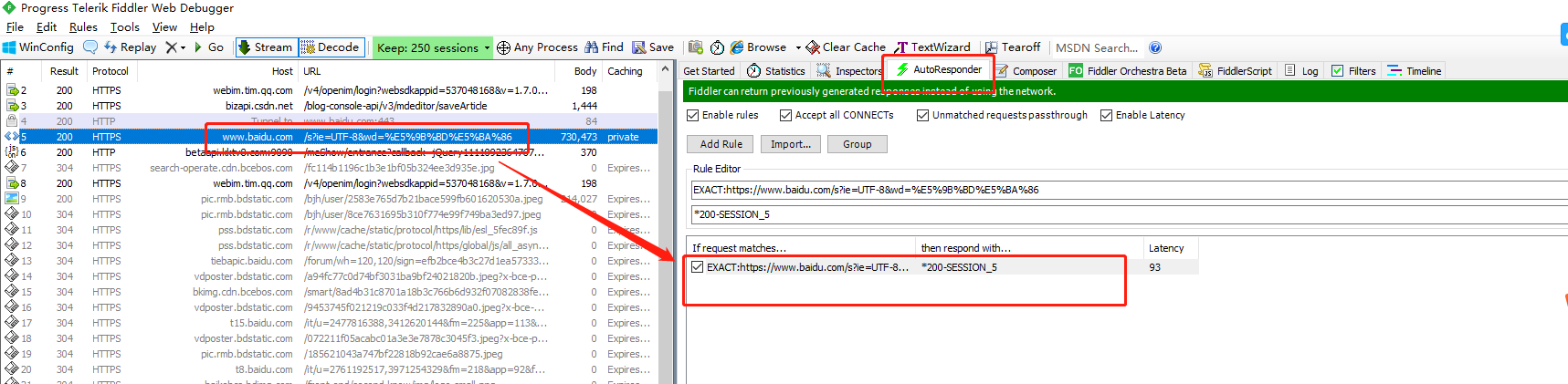The width and height of the screenshot is (1568, 384).
Task: Open the Fiddler Orchestra Beta tab
Action: [x=1128, y=71]
